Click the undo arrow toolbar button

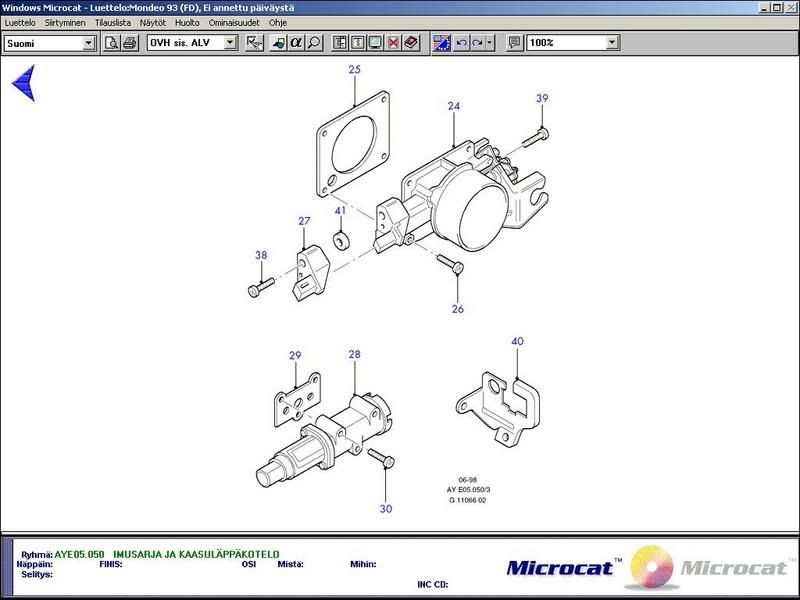point(461,43)
